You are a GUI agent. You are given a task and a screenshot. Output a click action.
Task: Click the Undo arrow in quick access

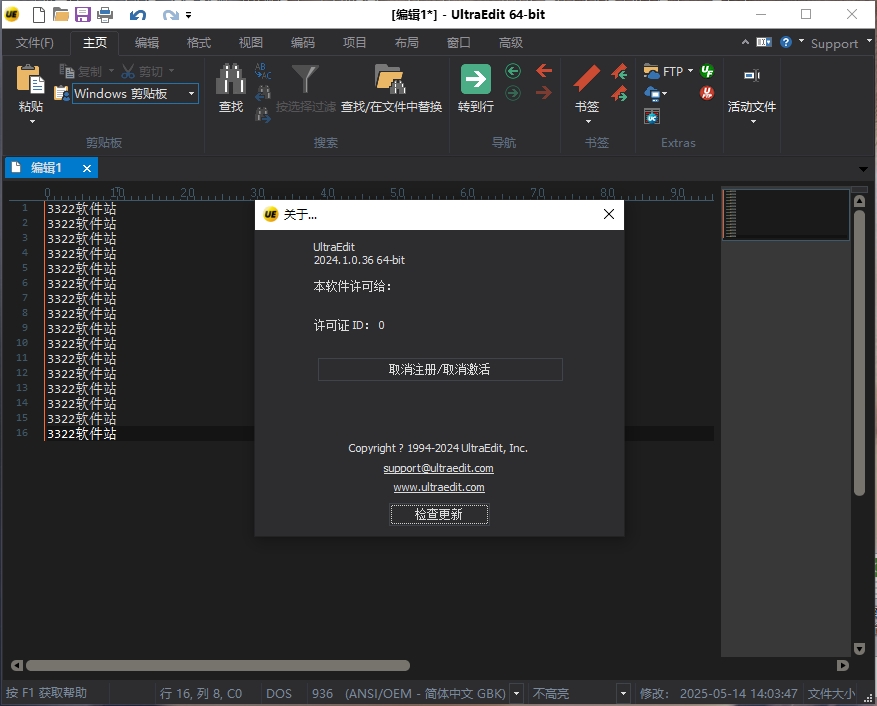point(138,15)
